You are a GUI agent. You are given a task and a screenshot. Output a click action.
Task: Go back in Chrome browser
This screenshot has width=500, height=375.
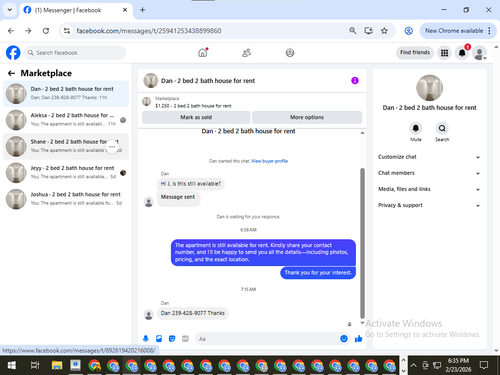pyautogui.click(x=11, y=31)
